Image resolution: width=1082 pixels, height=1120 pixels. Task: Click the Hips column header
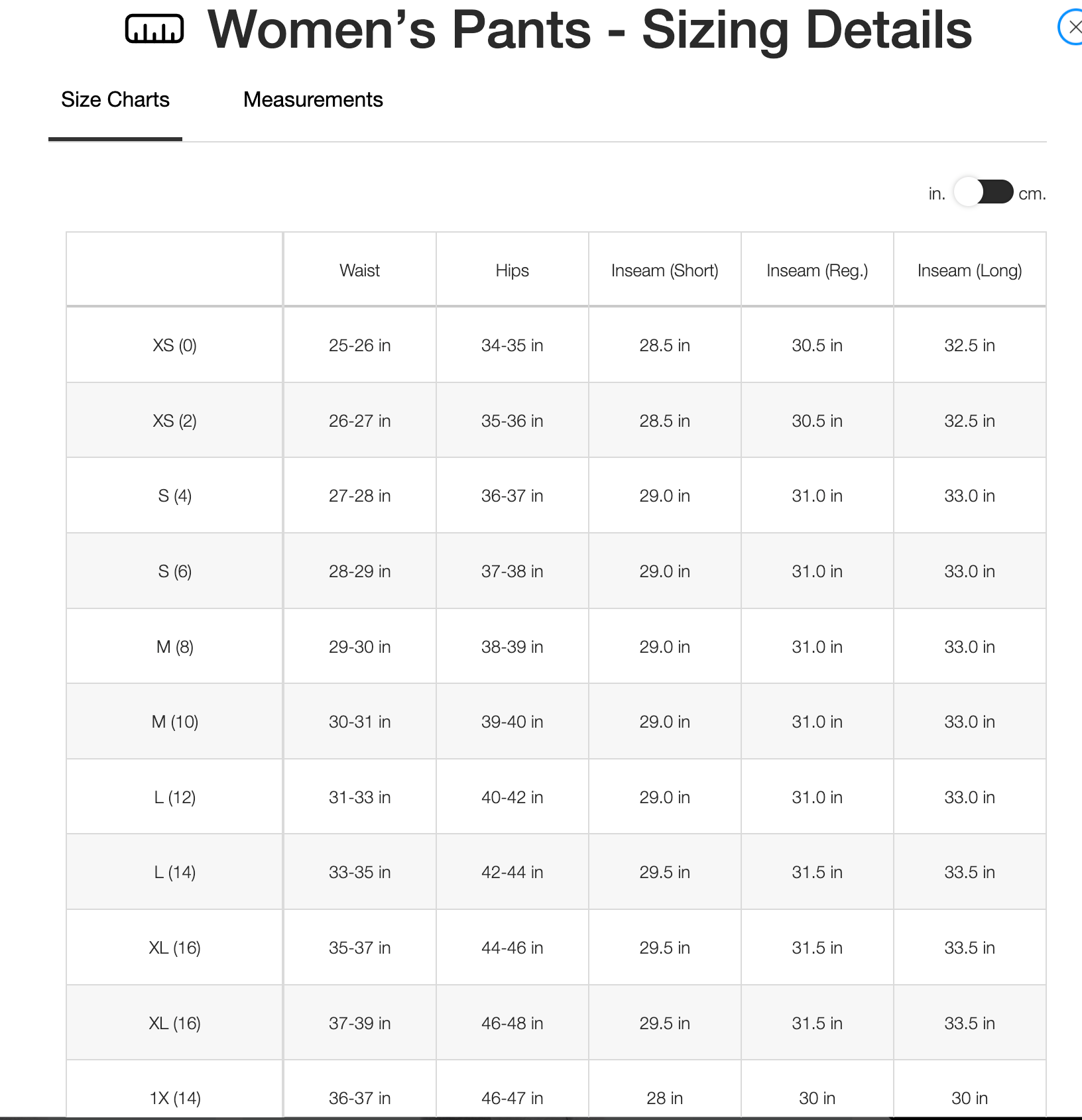511,270
